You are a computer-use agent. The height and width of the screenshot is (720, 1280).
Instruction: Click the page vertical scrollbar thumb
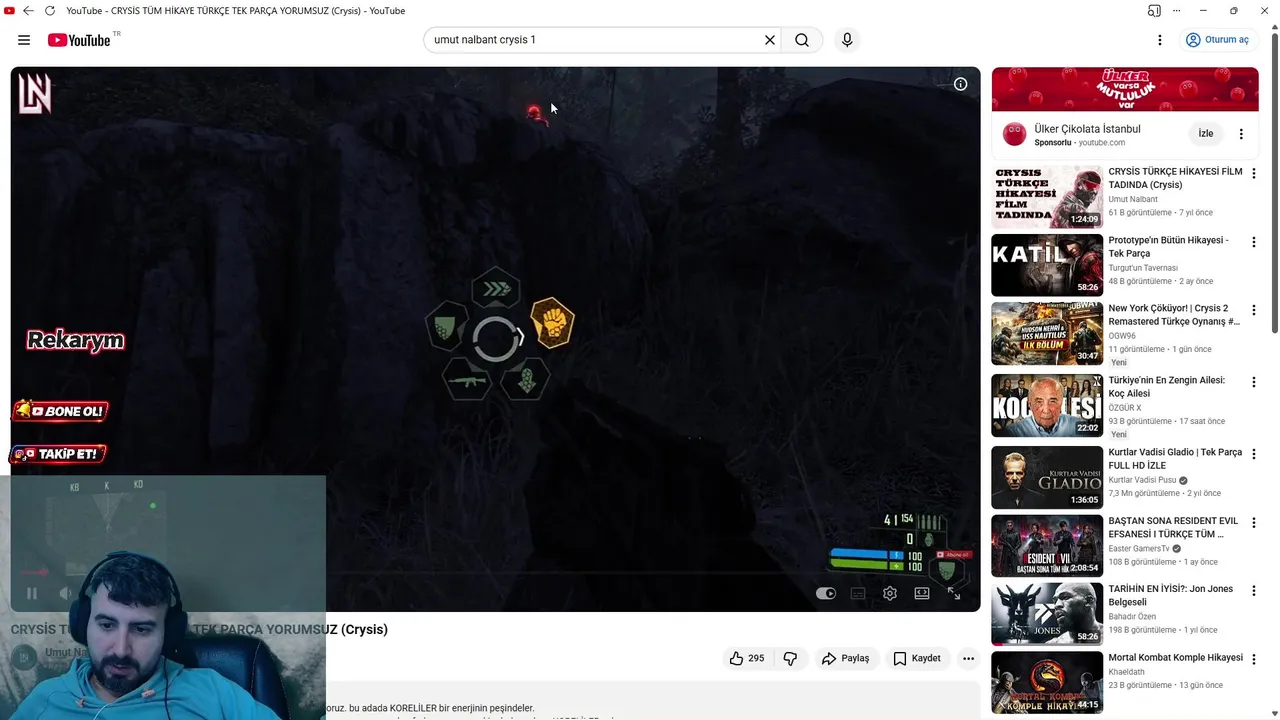pyautogui.click(x=1274, y=185)
